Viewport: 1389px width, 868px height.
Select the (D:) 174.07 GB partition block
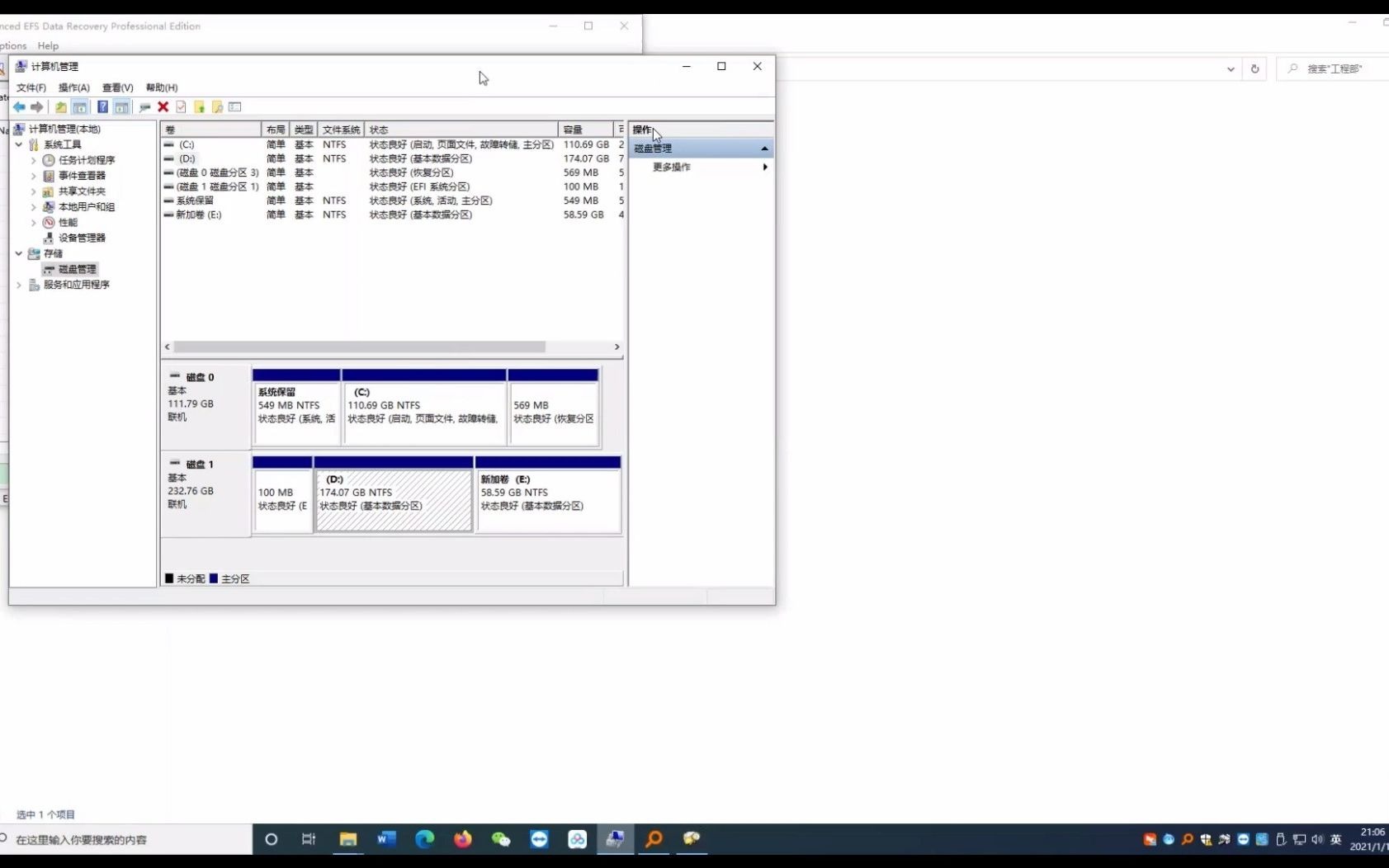(x=394, y=495)
